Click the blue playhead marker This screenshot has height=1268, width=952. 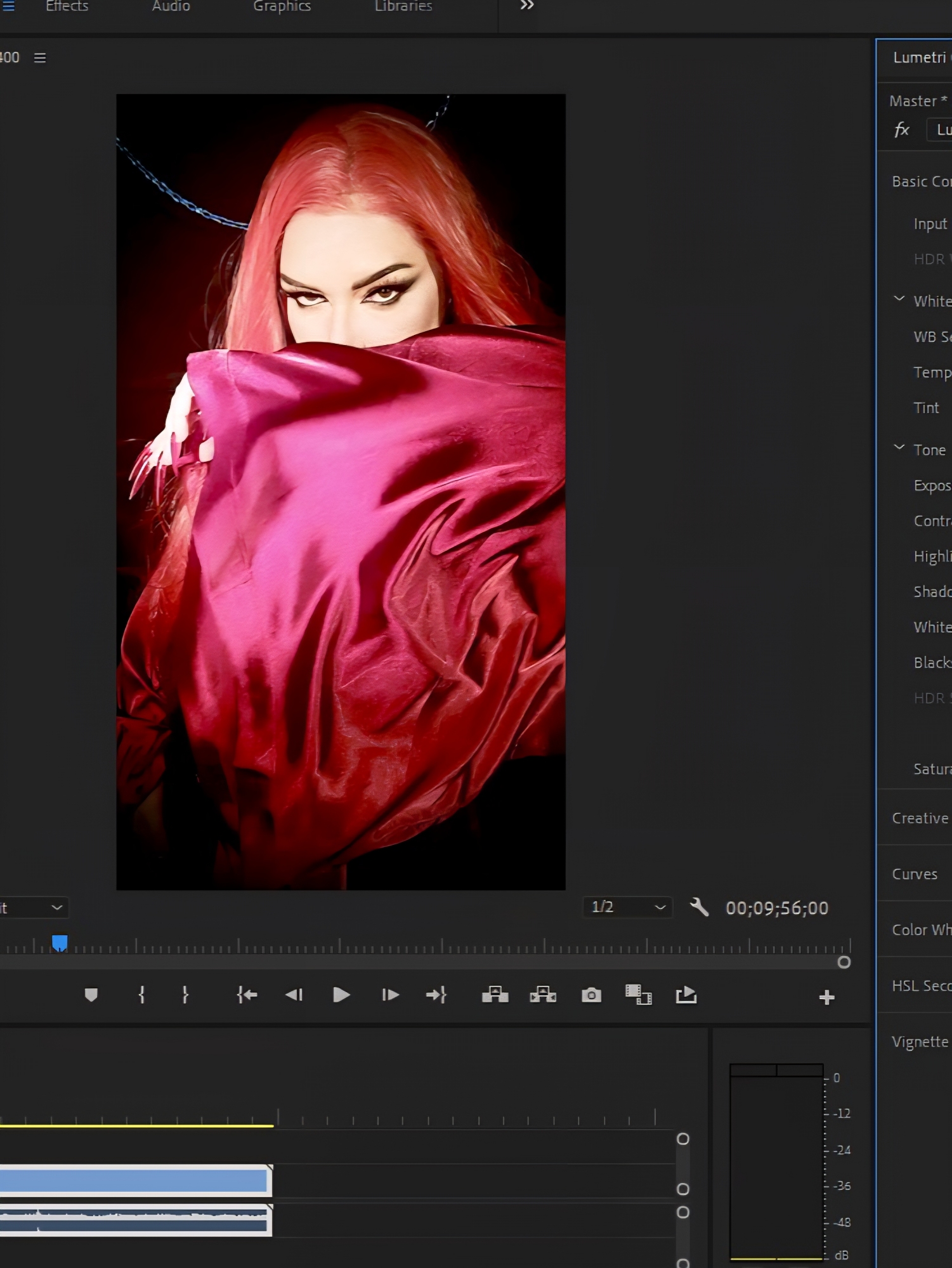60,943
